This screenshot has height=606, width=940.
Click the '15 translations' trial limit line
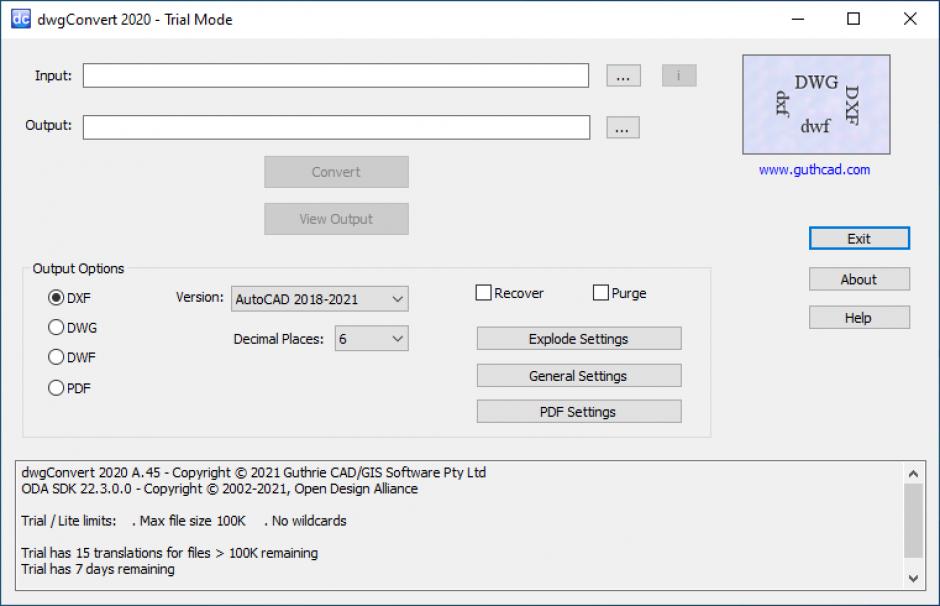(x=170, y=553)
